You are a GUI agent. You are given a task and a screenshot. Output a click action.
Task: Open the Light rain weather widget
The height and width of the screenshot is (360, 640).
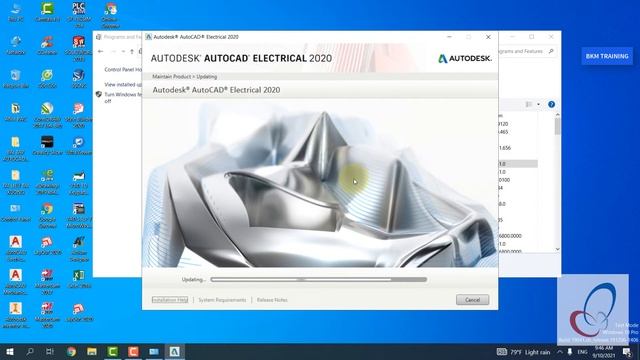tap(530, 352)
